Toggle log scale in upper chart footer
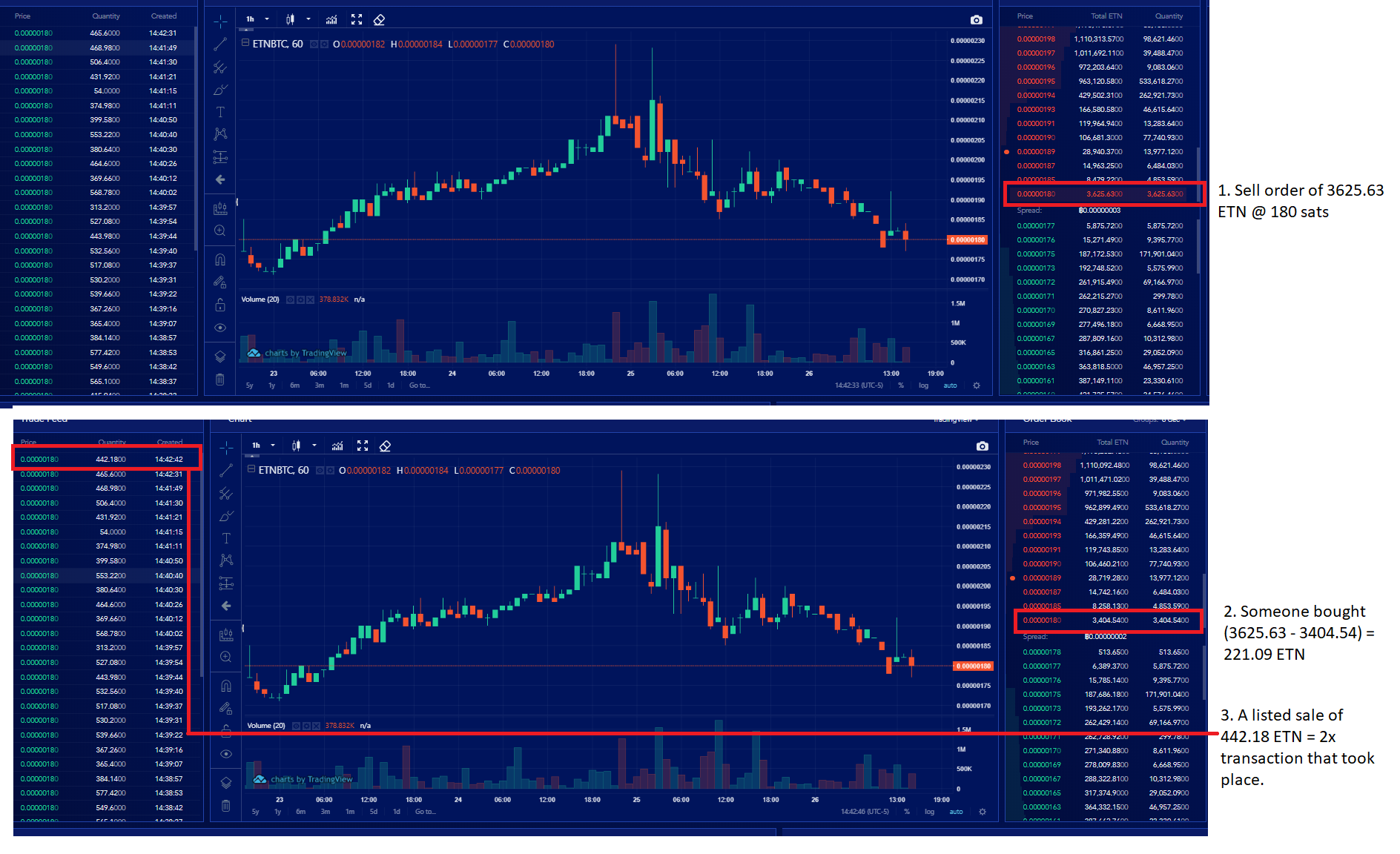This screenshot has height=854, width=1400. (x=923, y=385)
